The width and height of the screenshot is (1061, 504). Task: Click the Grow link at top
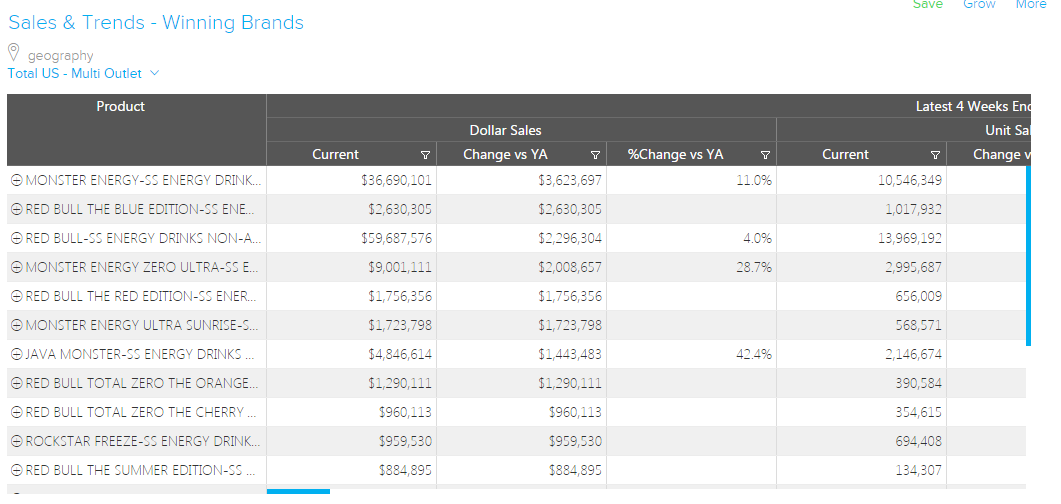[x=979, y=5]
